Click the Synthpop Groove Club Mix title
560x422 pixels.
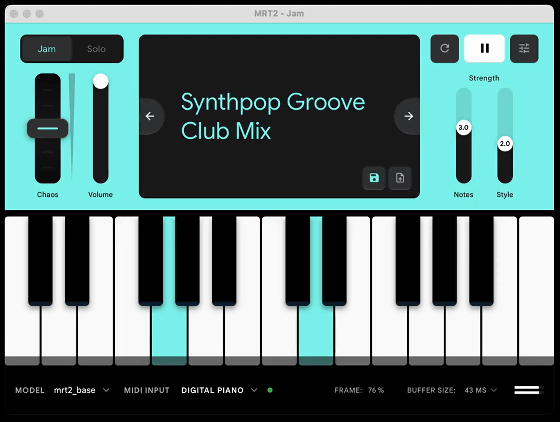(273, 116)
